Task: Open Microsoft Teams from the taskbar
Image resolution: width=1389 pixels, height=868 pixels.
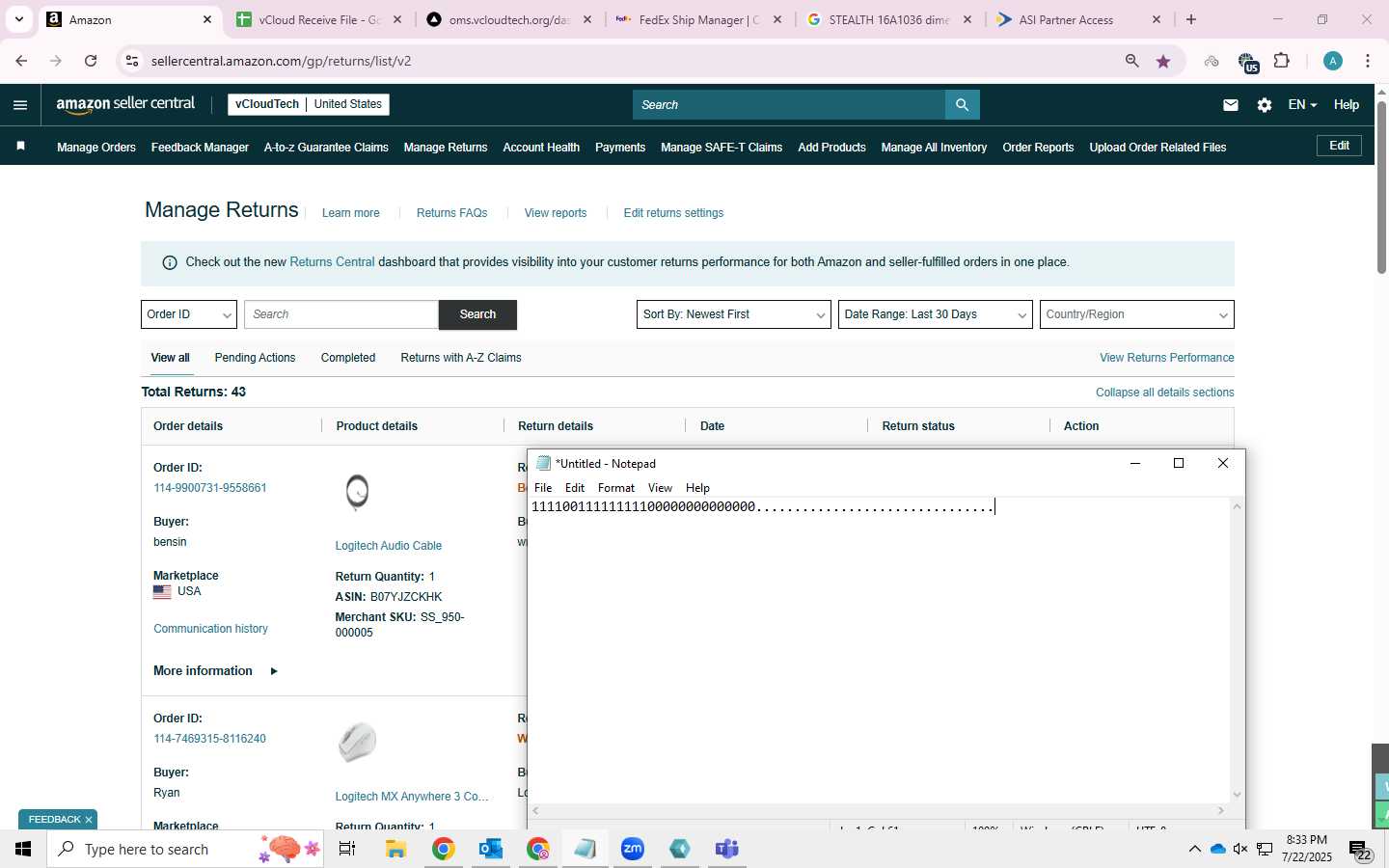Action: tap(727, 849)
